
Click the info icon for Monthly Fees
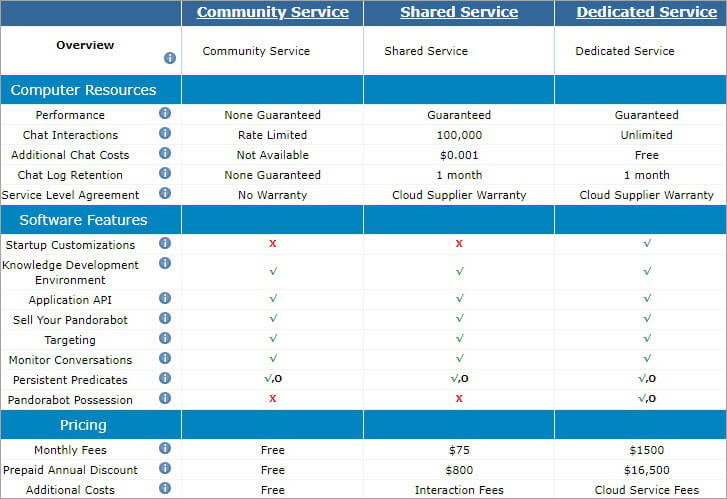point(165,448)
